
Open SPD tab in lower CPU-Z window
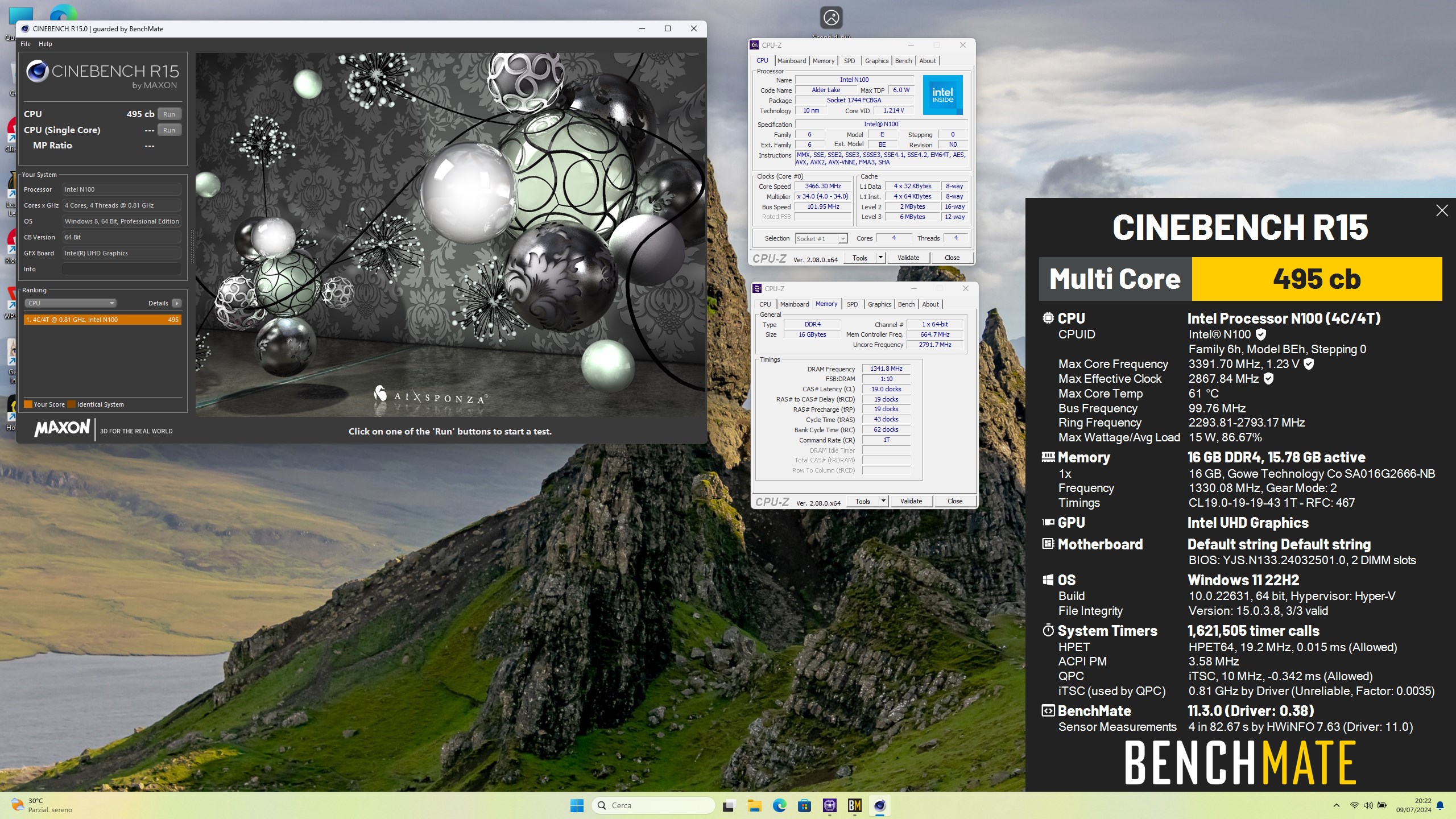tap(852, 304)
